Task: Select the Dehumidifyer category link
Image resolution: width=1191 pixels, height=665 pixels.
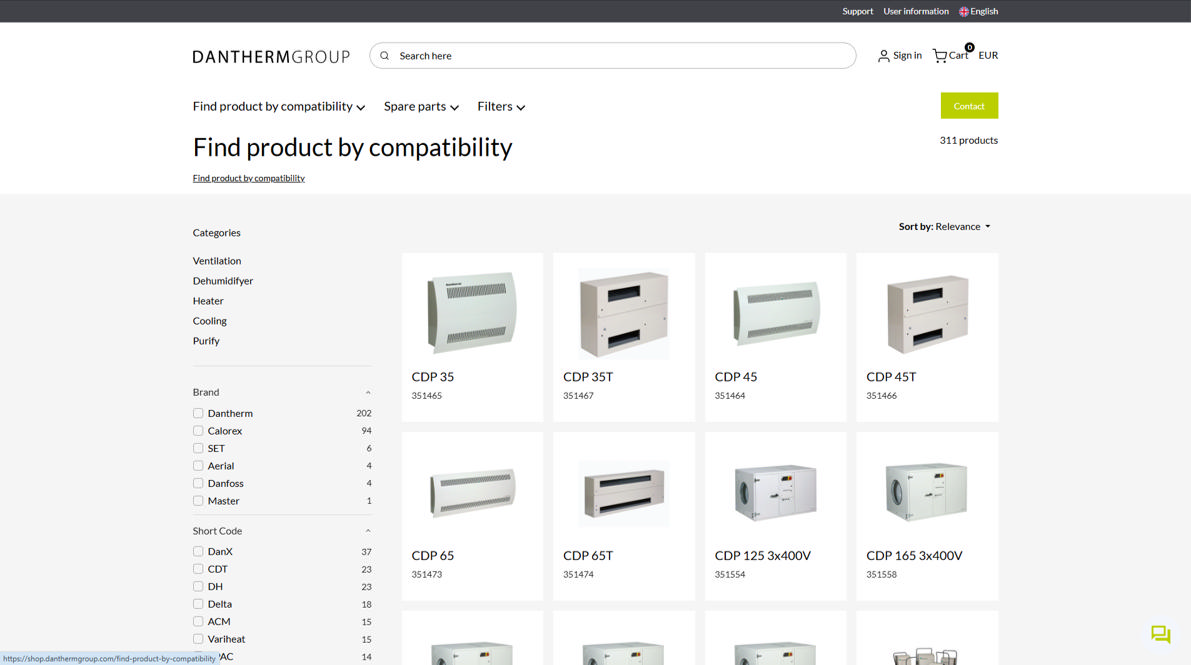Action: click(x=223, y=281)
